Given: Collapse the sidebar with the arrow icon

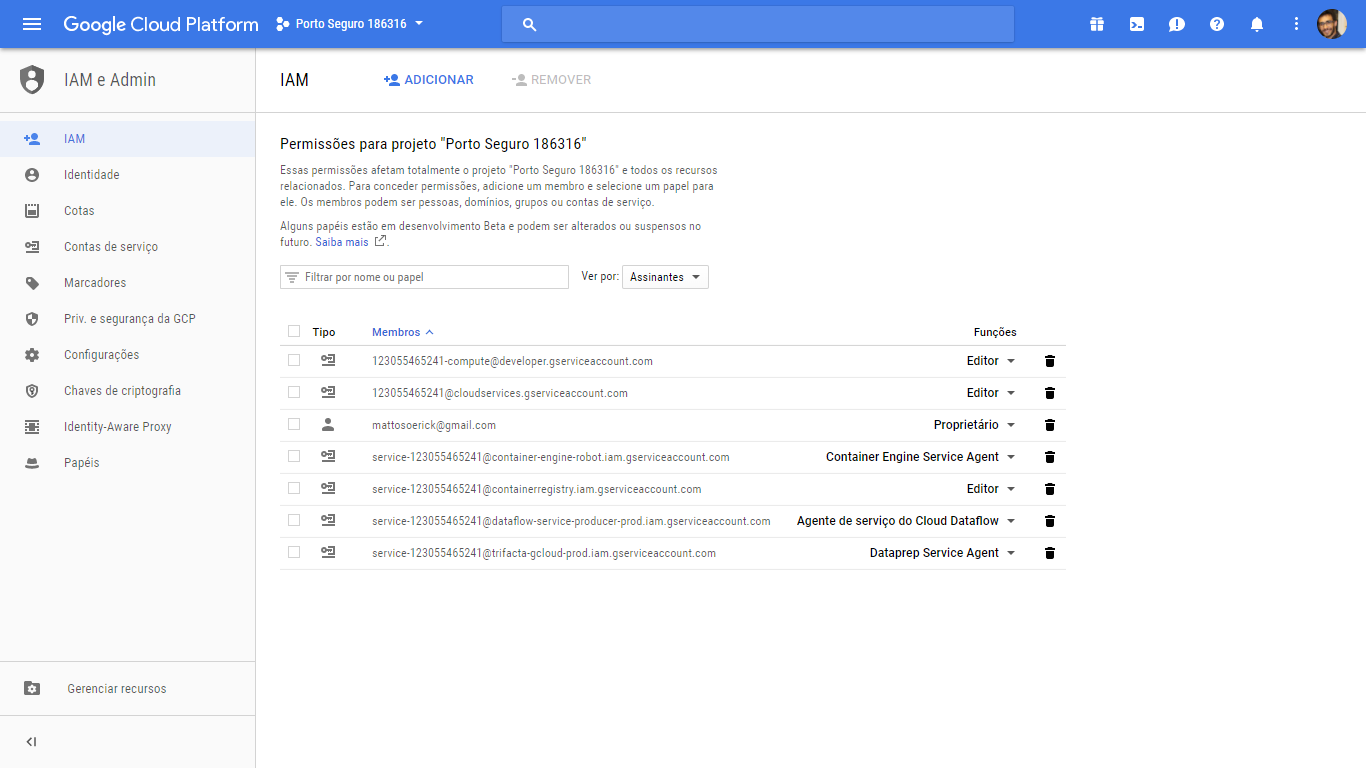Looking at the screenshot, I should pyautogui.click(x=32, y=742).
